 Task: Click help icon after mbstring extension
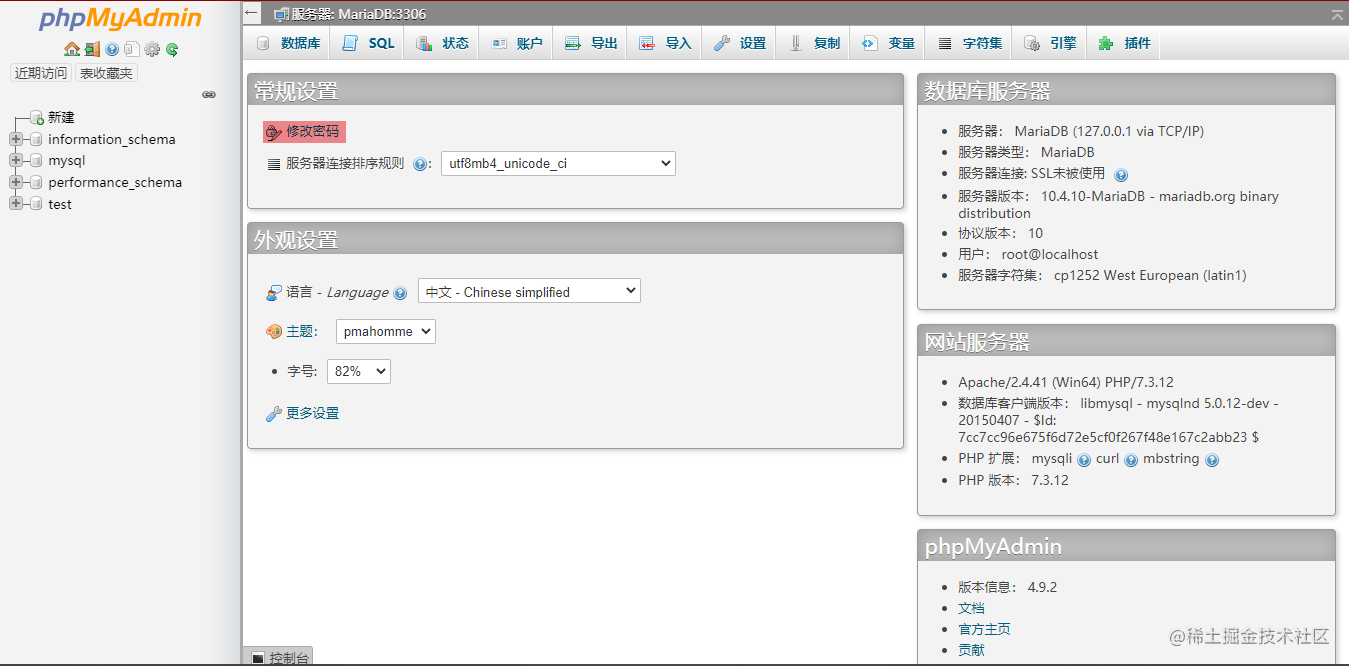pyautogui.click(x=1212, y=460)
